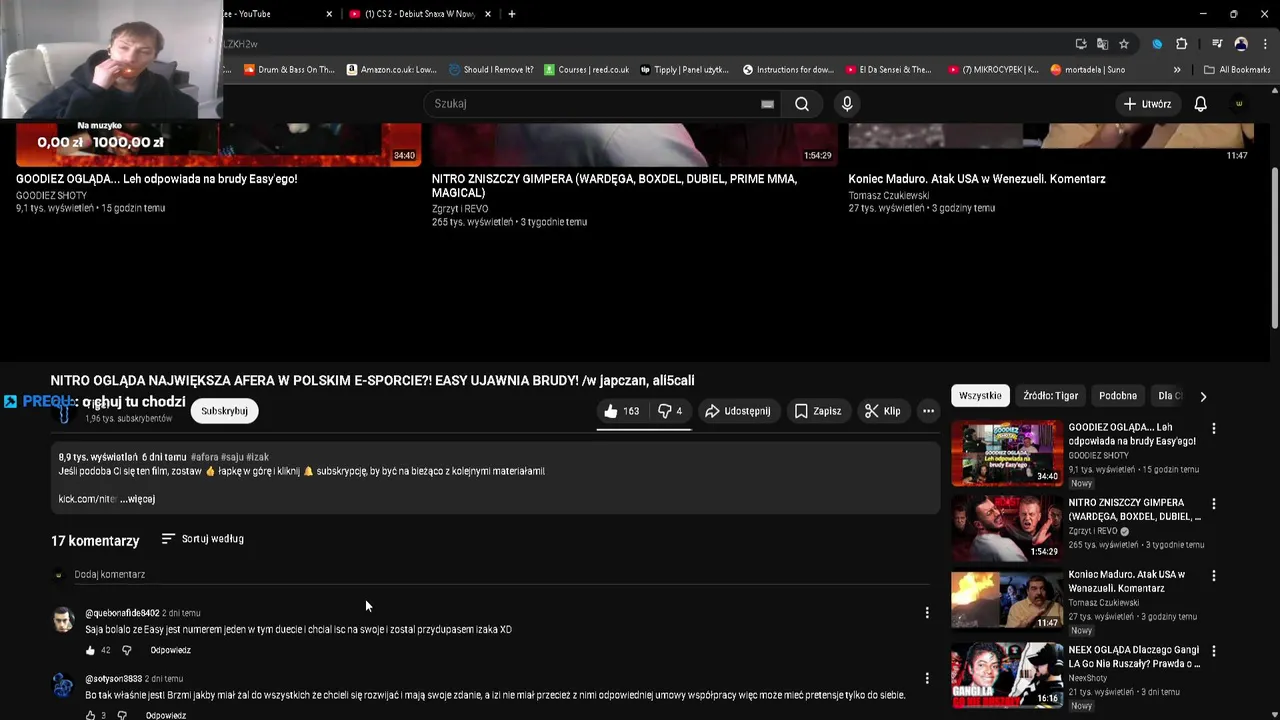Open options for sidebar GOODIEZ OGLĄDA video

(x=1214, y=428)
